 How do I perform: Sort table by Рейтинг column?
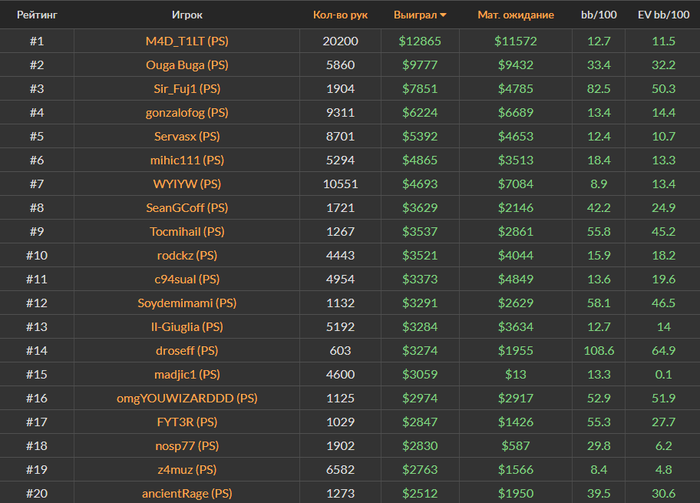(36, 15)
